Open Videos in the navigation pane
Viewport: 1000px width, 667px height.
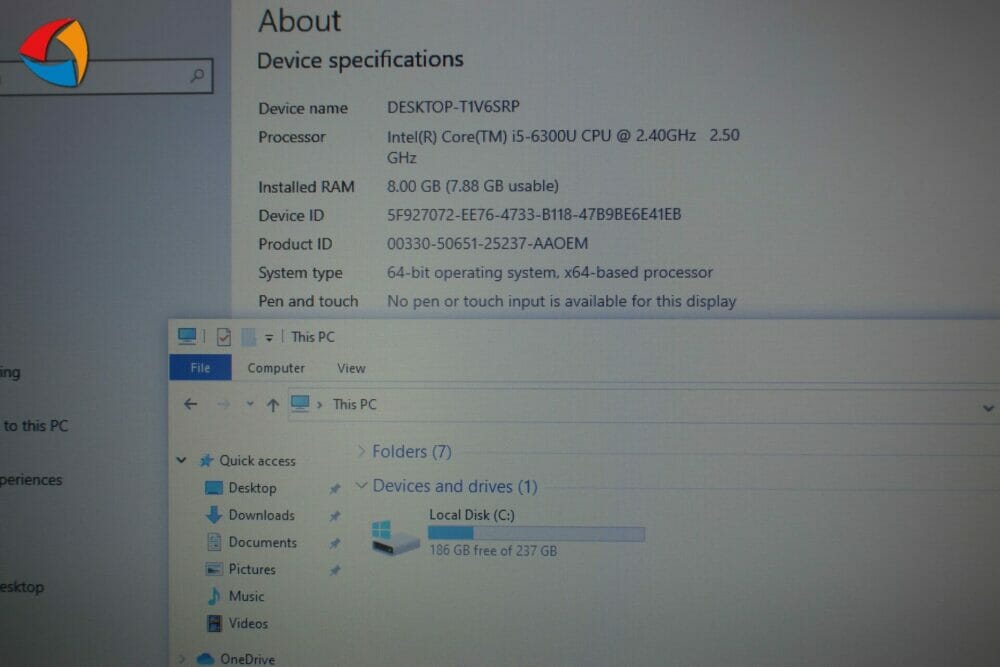tap(248, 623)
